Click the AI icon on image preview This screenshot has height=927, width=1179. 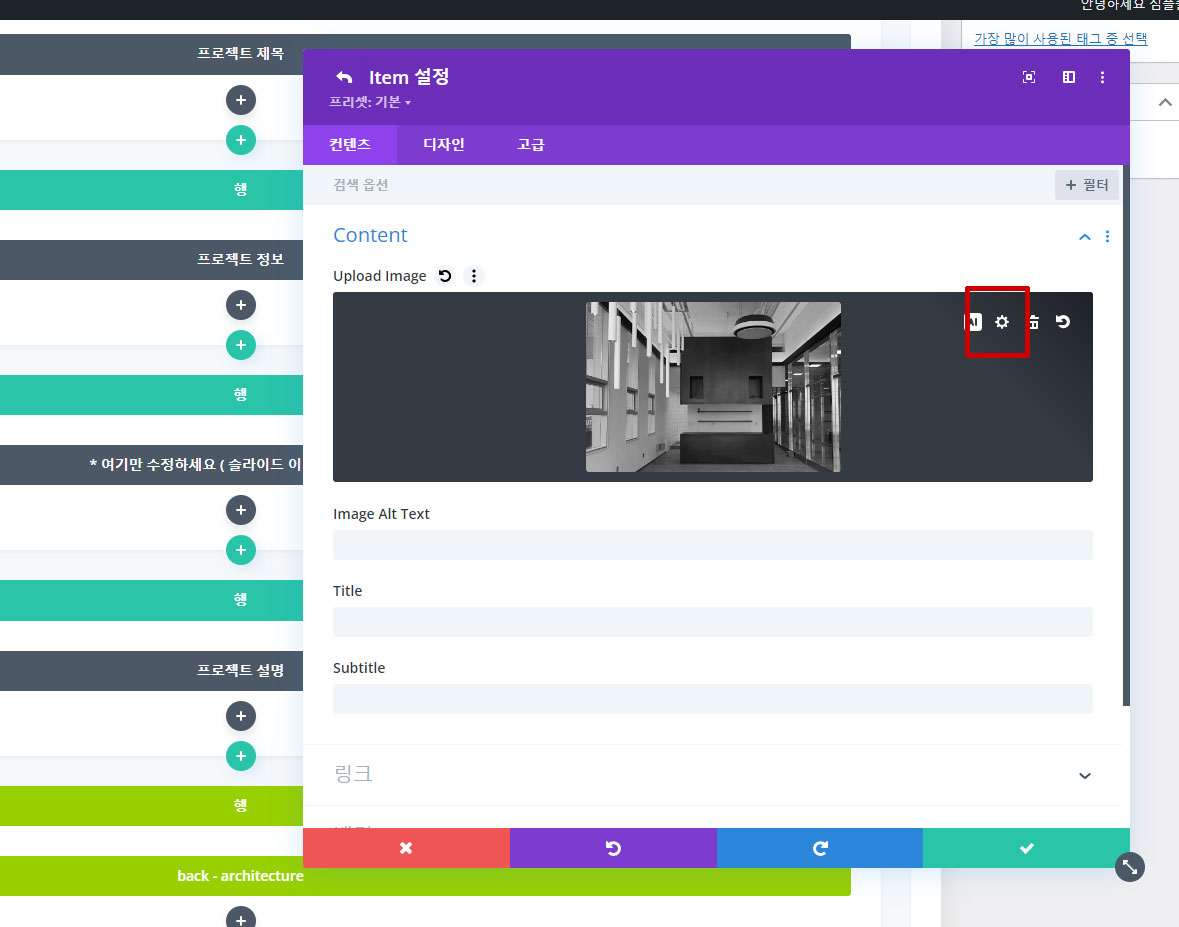coord(973,322)
